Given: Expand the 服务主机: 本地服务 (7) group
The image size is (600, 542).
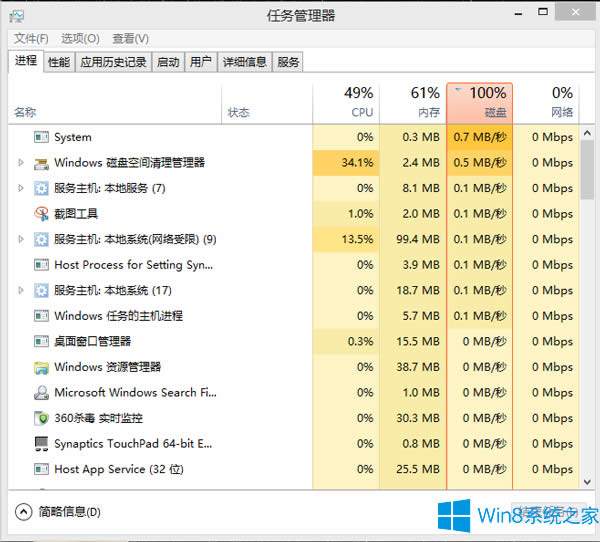Looking at the screenshot, I should point(21,188).
